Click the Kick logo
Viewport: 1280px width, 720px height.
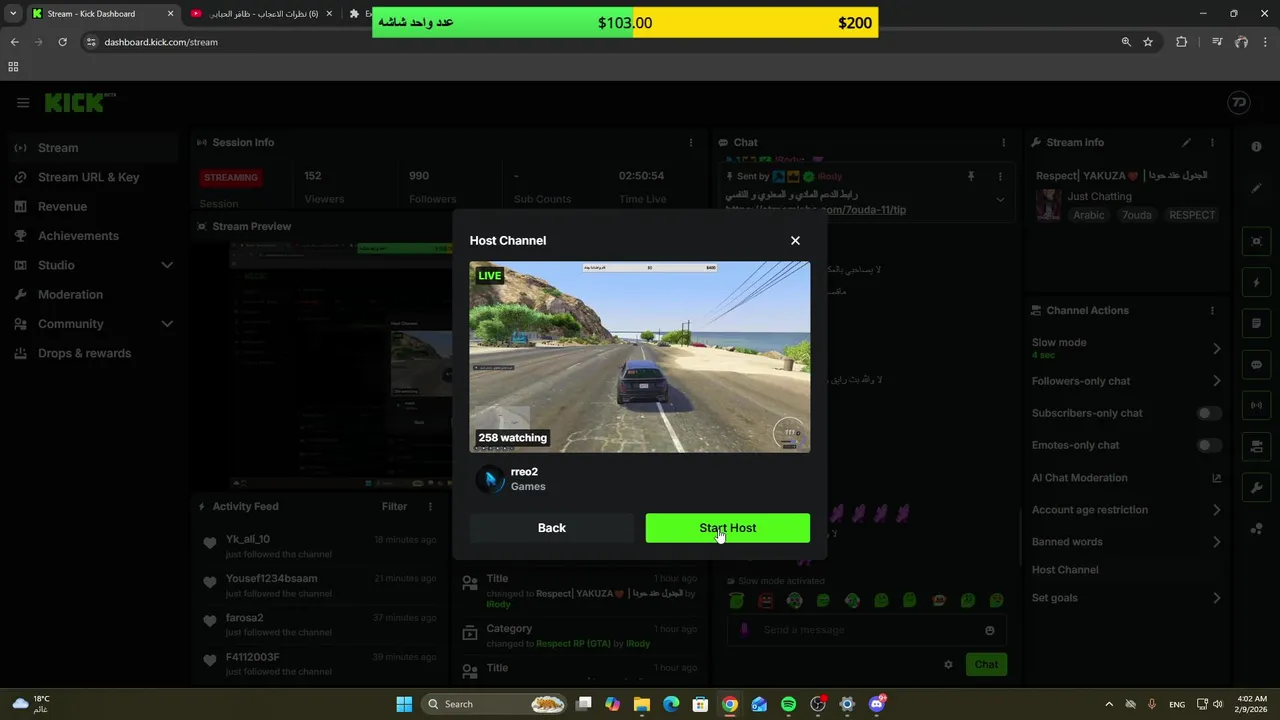pyautogui.click(x=80, y=103)
